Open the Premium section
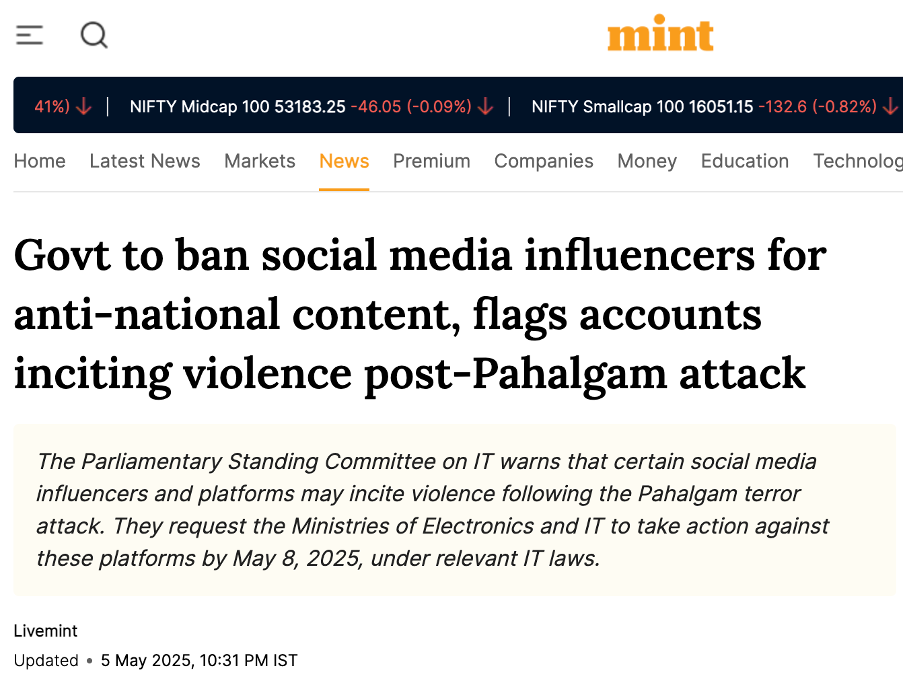The width and height of the screenshot is (904, 690). [x=432, y=161]
